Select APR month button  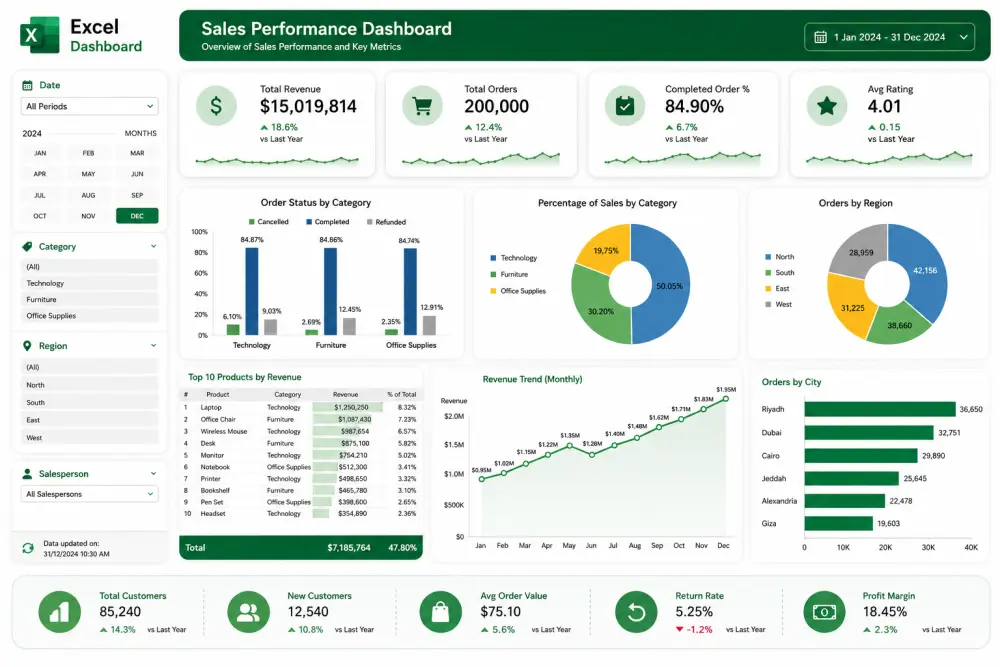pos(40,174)
